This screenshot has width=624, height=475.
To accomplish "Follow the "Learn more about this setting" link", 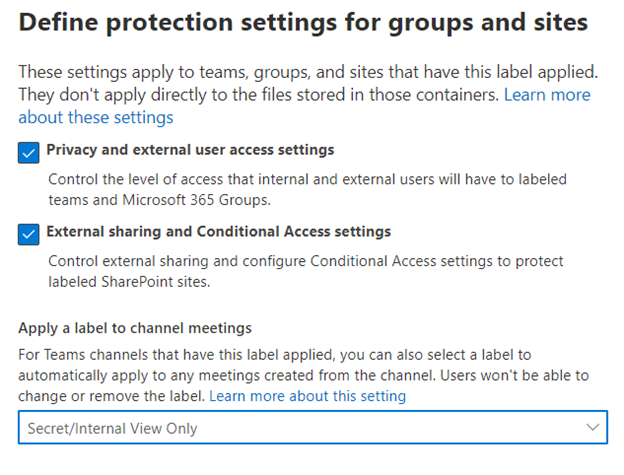I will pos(307,396).
